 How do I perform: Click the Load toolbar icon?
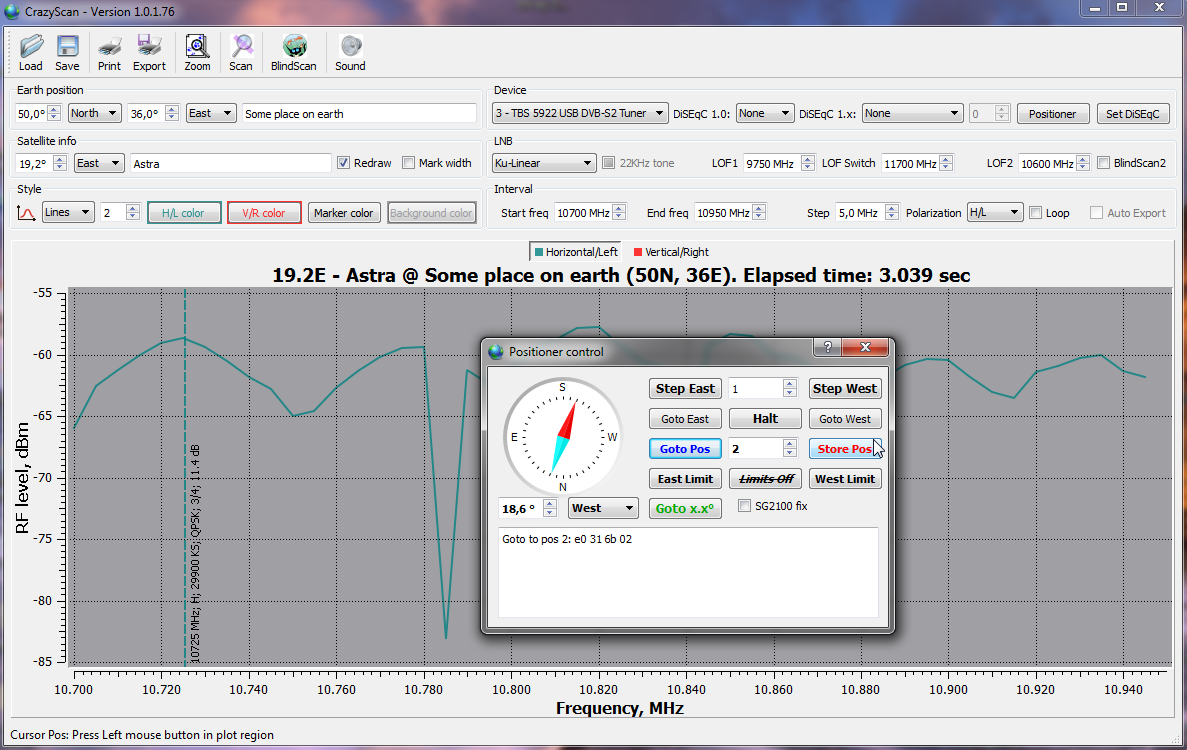(x=31, y=52)
